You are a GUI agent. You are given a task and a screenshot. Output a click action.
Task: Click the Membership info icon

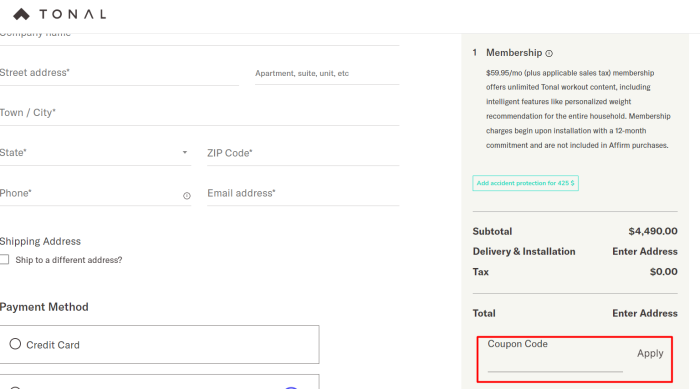(549, 54)
